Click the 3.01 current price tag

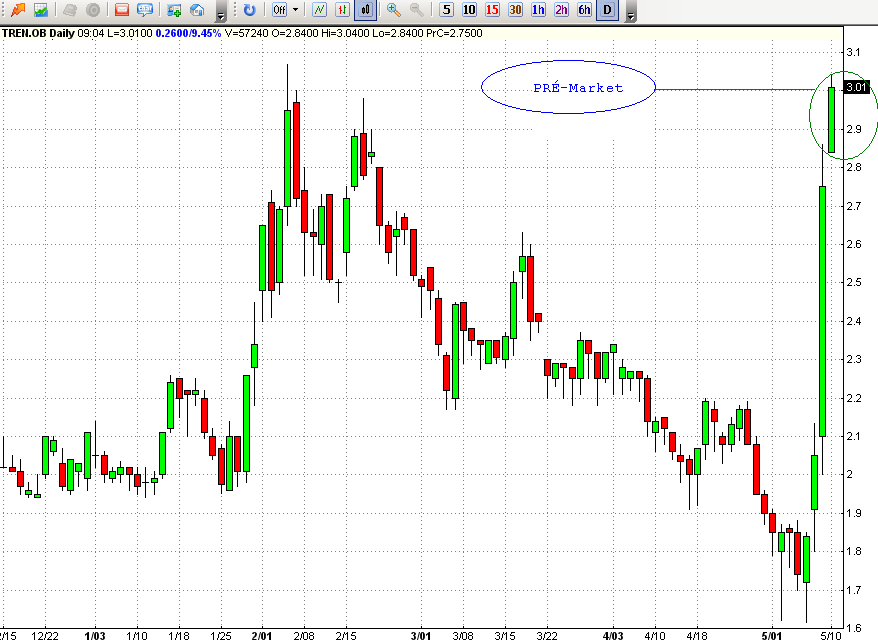(x=857, y=87)
